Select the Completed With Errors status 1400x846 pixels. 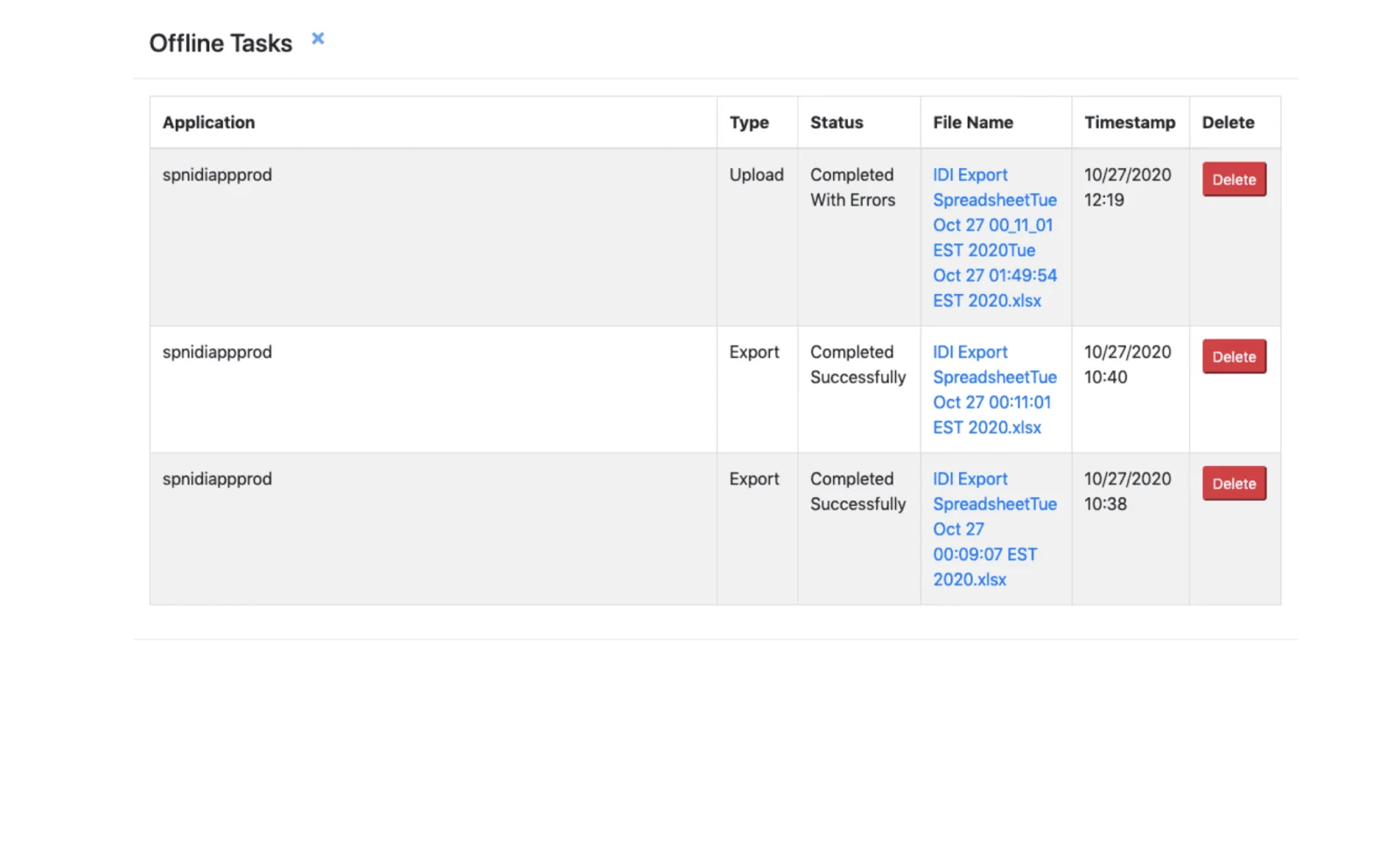point(853,187)
